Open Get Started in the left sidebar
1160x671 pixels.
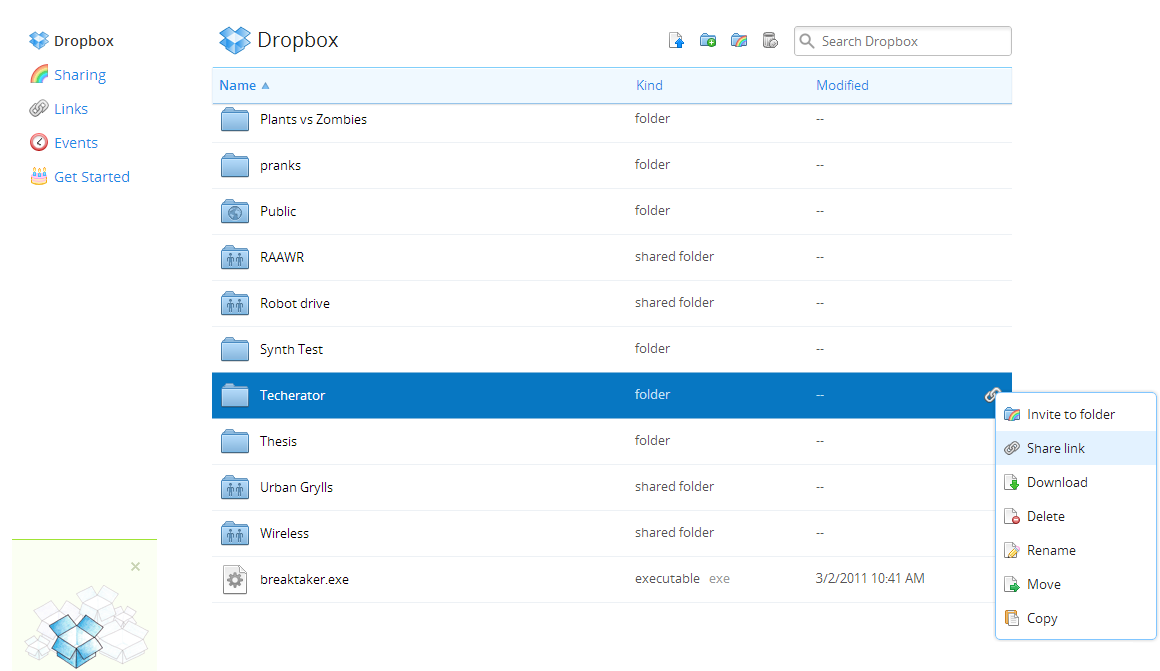coord(80,177)
